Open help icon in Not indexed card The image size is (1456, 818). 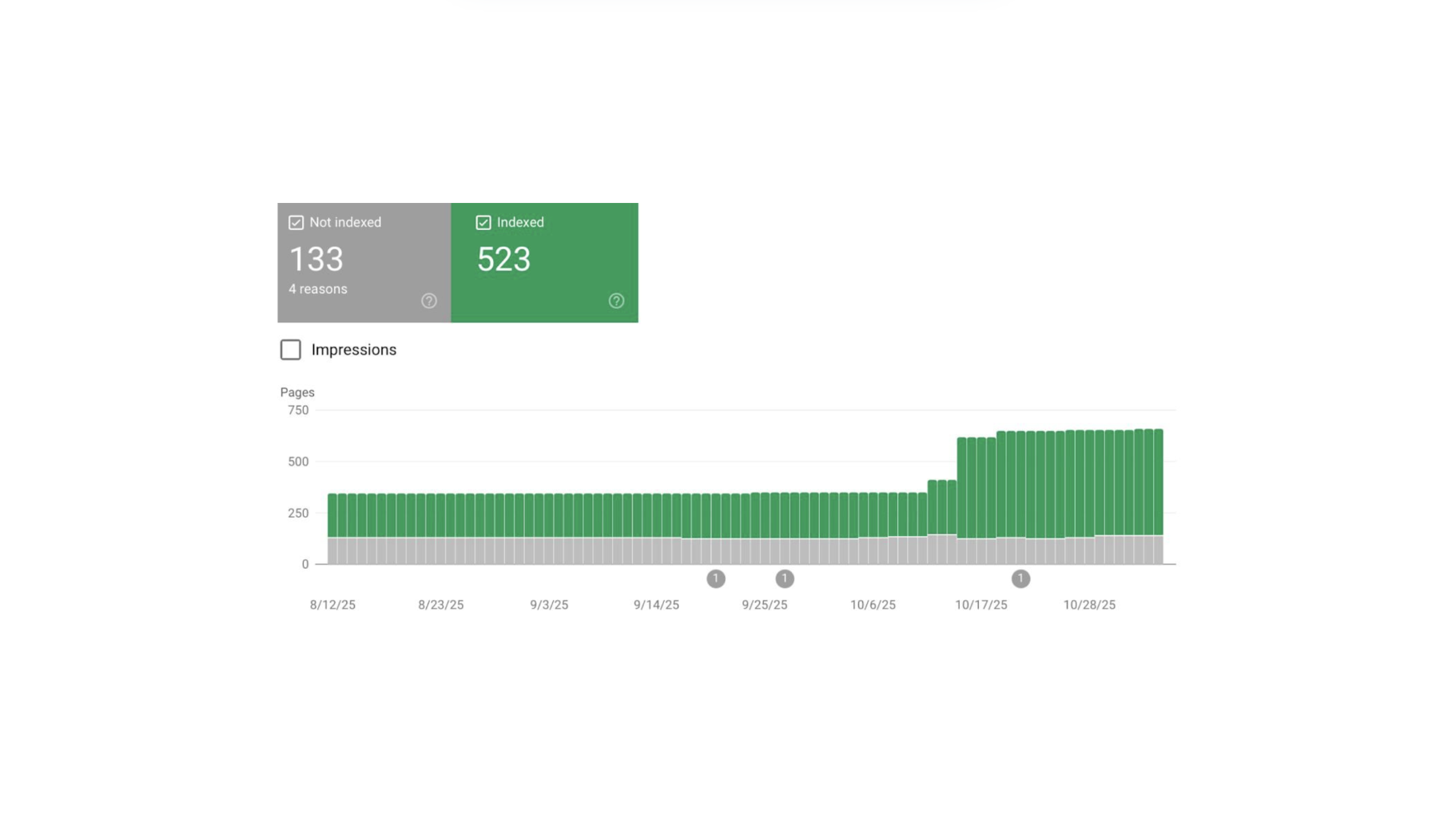point(429,301)
